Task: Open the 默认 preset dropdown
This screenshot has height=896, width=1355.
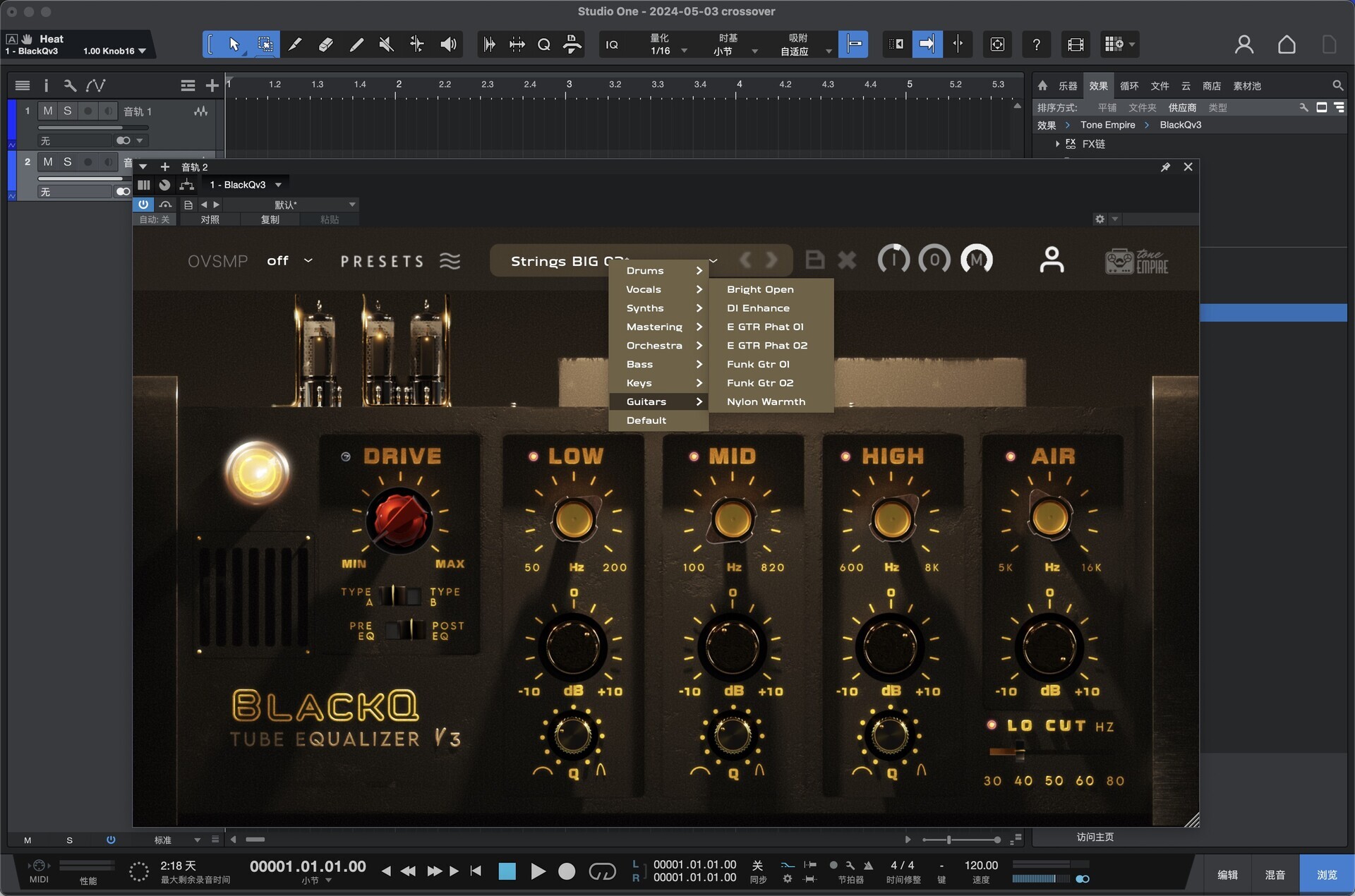Action: (x=291, y=205)
